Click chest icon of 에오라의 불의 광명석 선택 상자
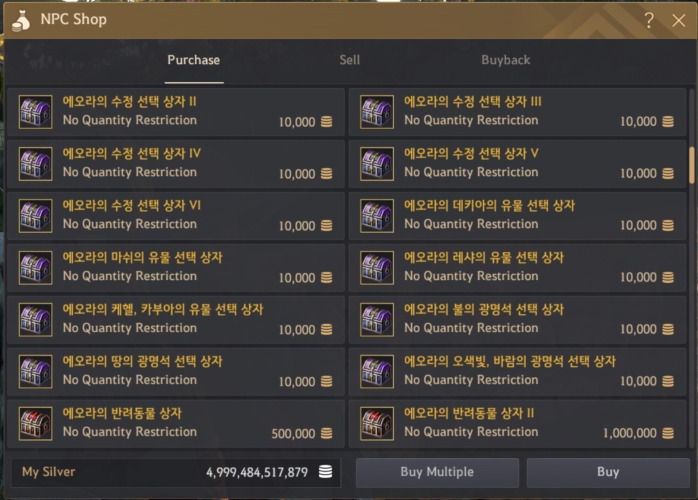Screen dimensions: 698x500 [x=377, y=320]
